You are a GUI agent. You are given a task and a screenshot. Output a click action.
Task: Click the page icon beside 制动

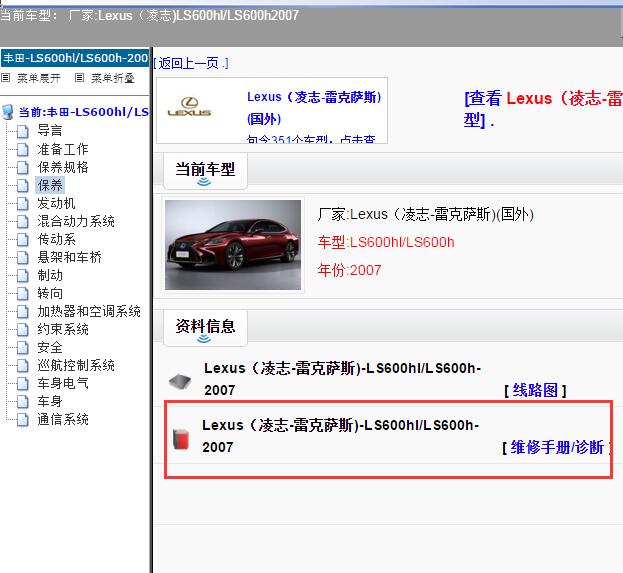click(x=23, y=275)
